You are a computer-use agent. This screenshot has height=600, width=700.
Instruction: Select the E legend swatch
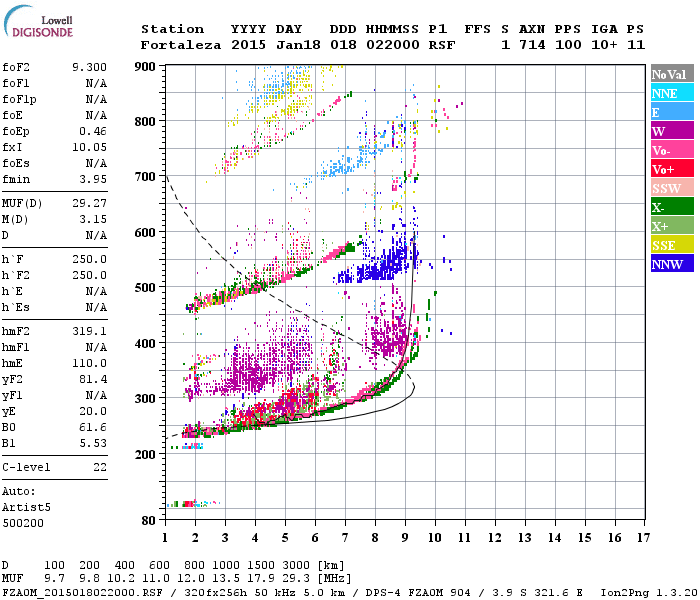click(672, 112)
